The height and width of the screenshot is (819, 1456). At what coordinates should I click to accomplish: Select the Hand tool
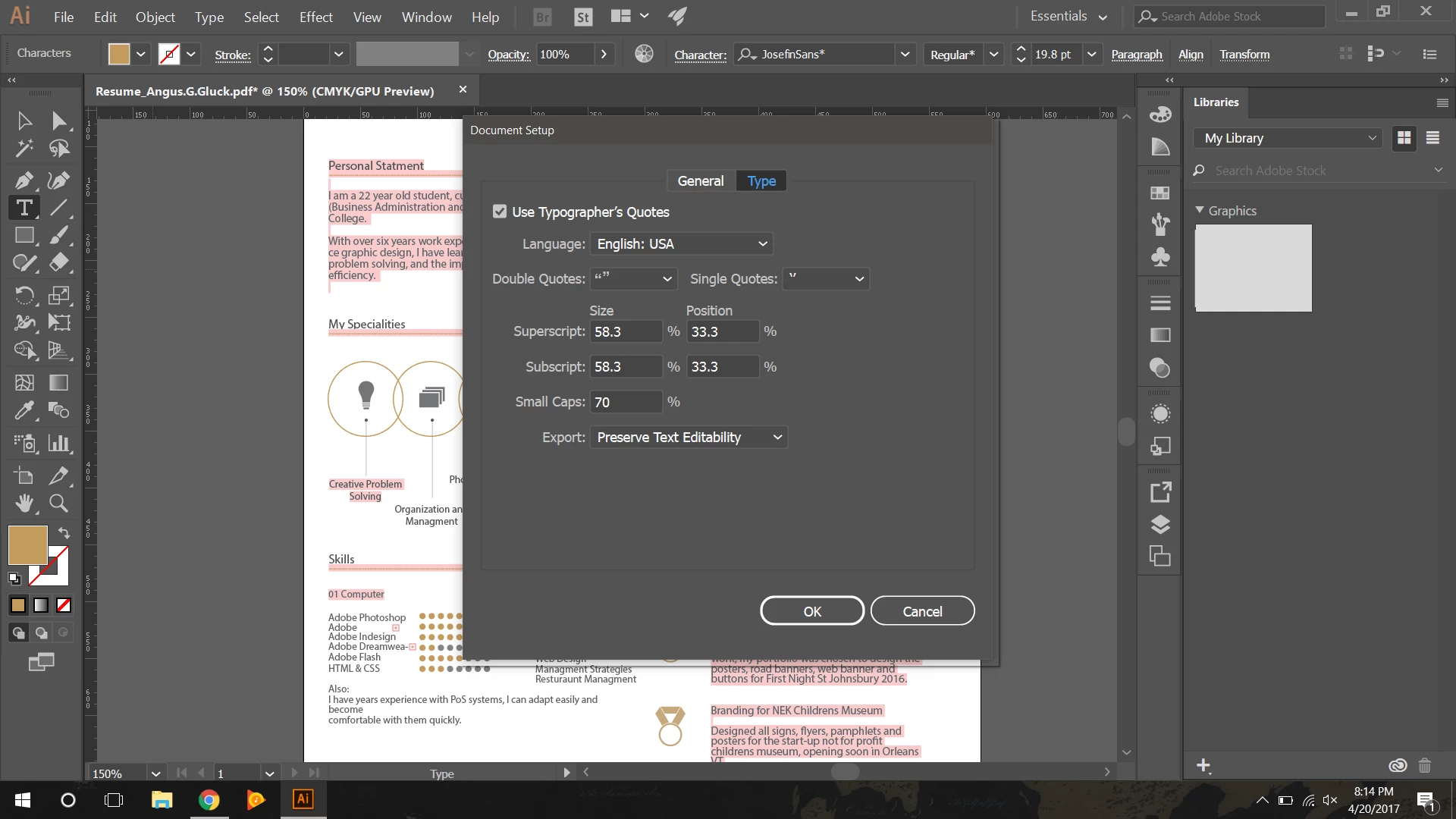coord(24,503)
